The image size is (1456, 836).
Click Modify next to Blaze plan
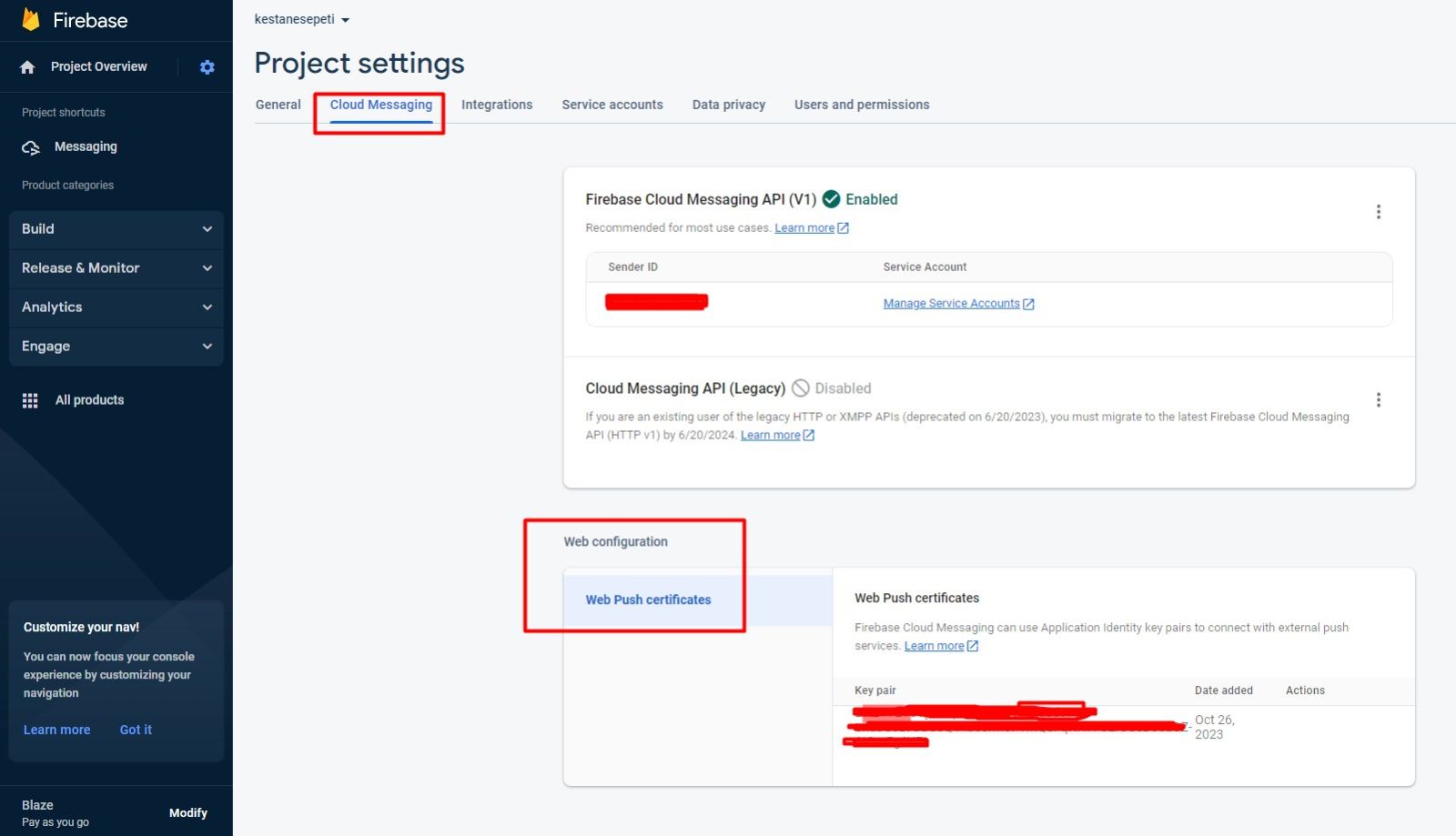[187, 813]
